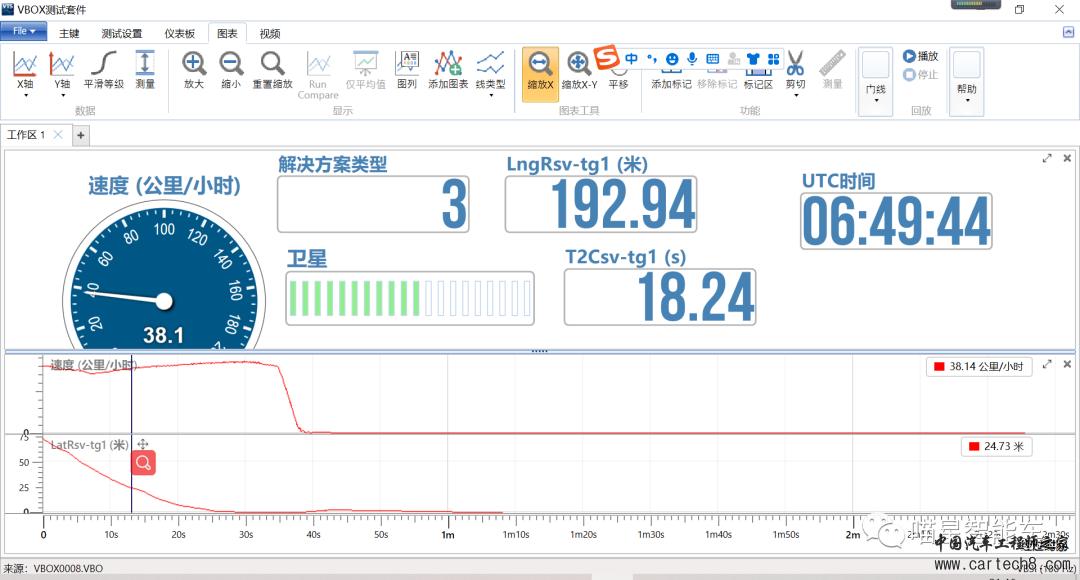The width and height of the screenshot is (1080, 580).
Task: Click the 1m mark on the time axis
Action: [x=448, y=535]
